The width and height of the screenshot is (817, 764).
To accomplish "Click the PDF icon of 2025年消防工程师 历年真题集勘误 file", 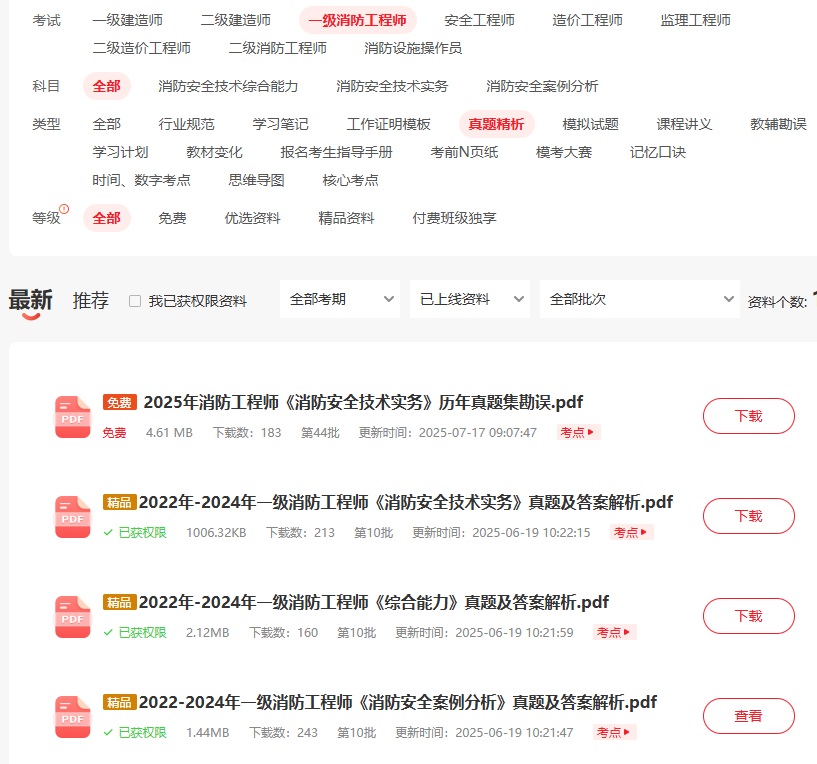I will coord(73,417).
